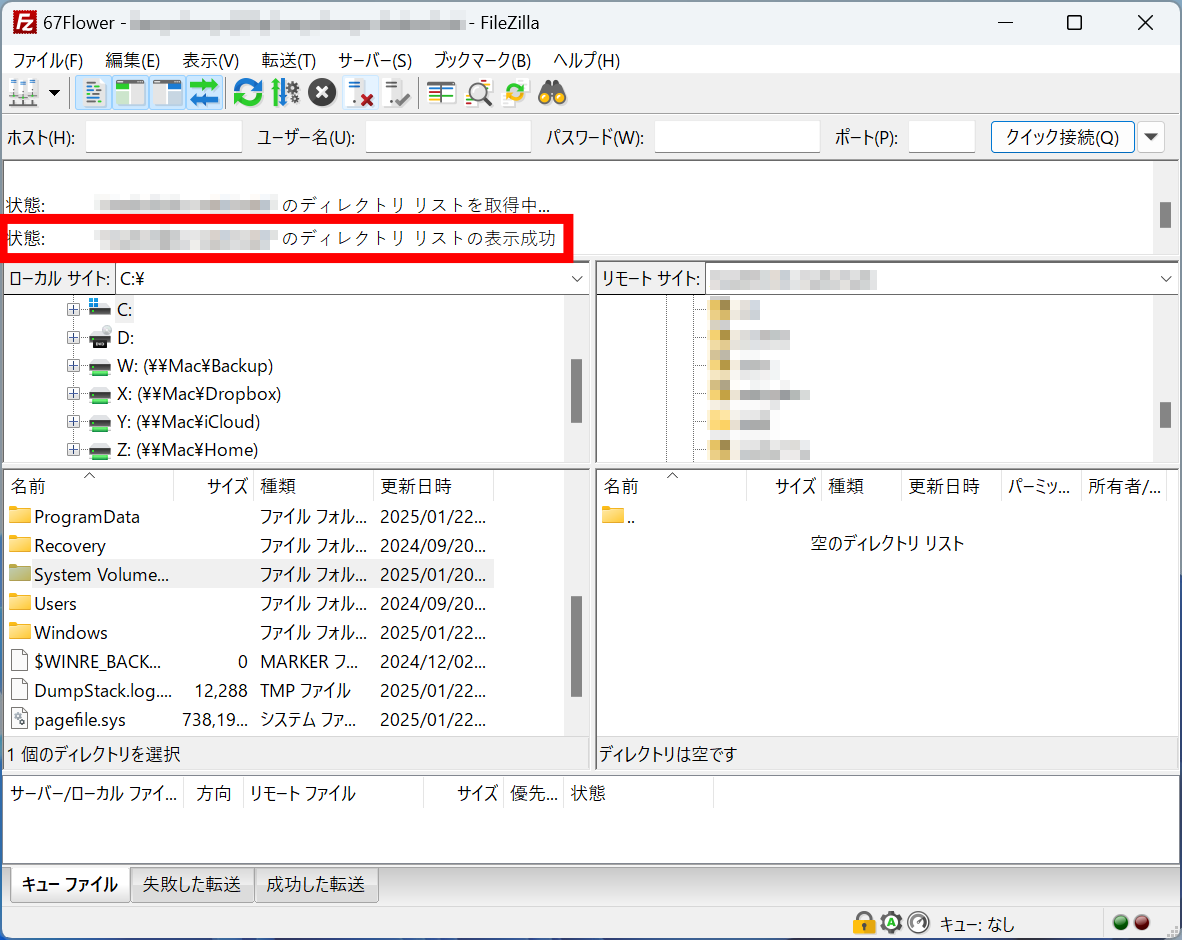
Task: Open the 表示(V) menu
Action: click(x=210, y=60)
